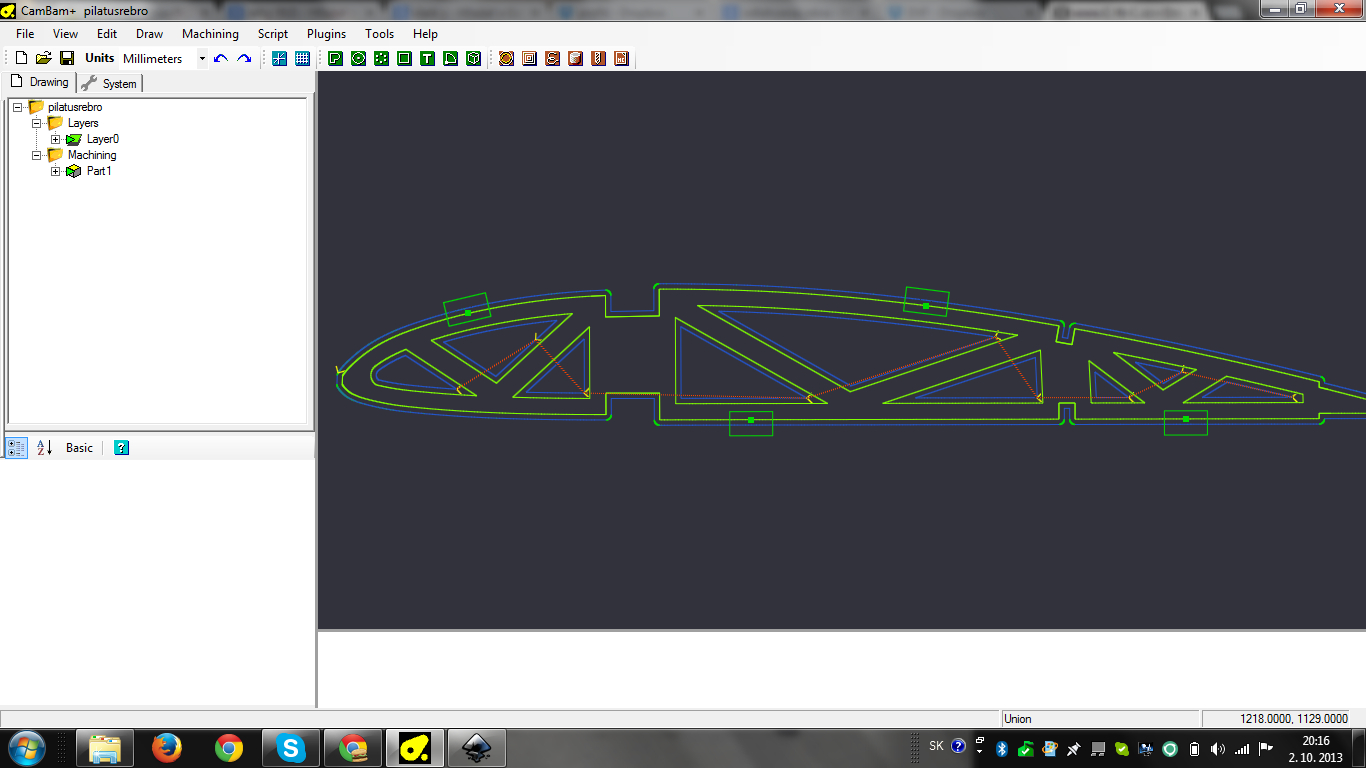Launch Firefox from the taskbar
Viewport: 1366px width, 768px height.
(167, 748)
